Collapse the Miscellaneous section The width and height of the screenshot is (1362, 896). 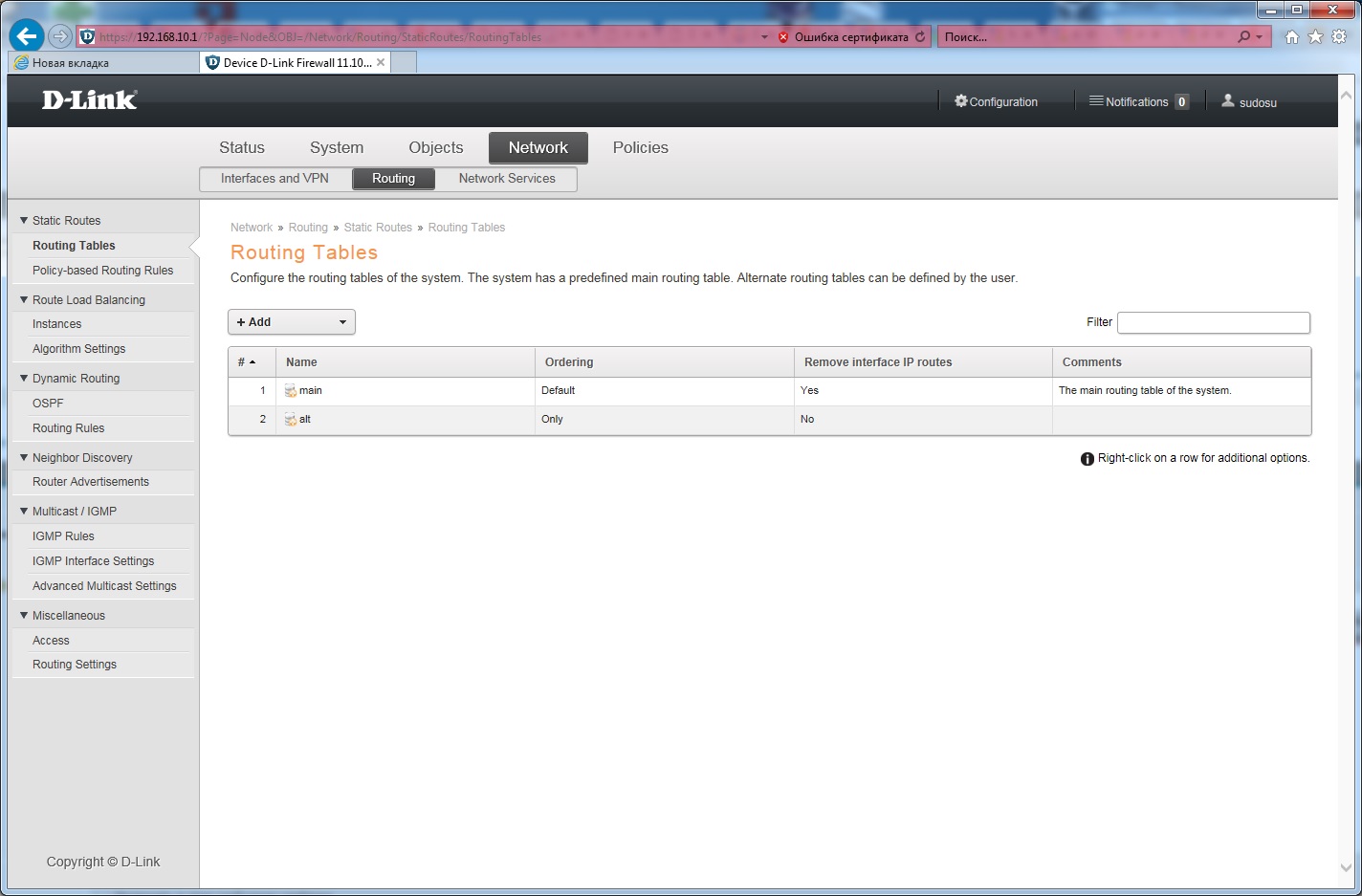[x=24, y=615]
